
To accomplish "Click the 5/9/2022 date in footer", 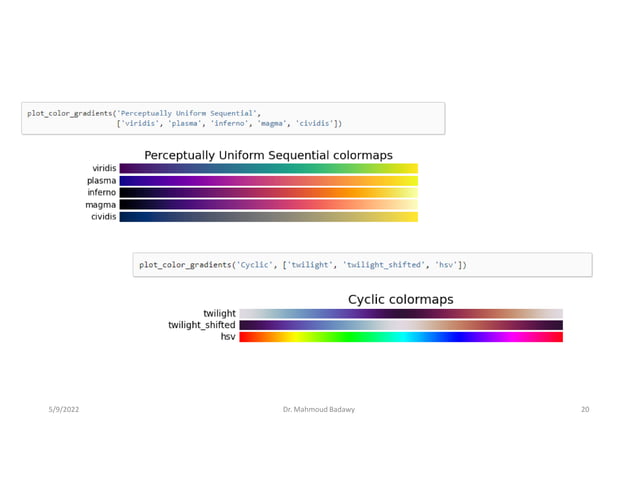I will click(x=62, y=411).
